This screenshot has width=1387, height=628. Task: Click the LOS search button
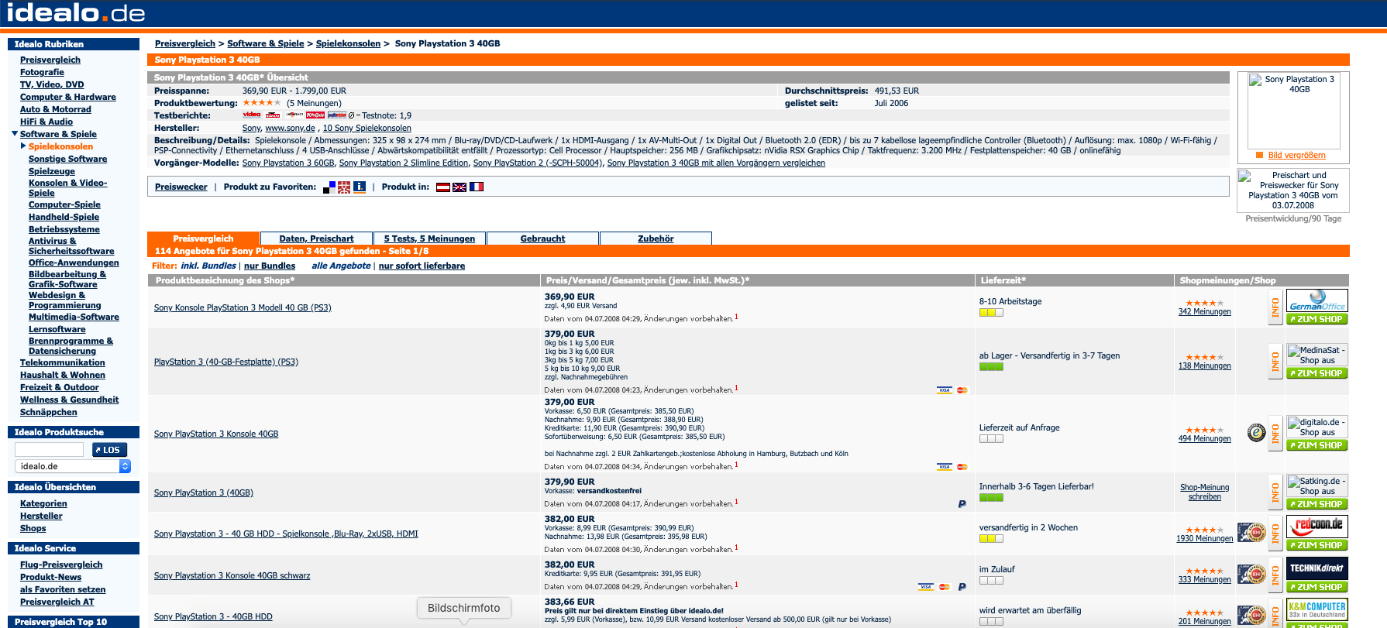click(x=110, y=450)
